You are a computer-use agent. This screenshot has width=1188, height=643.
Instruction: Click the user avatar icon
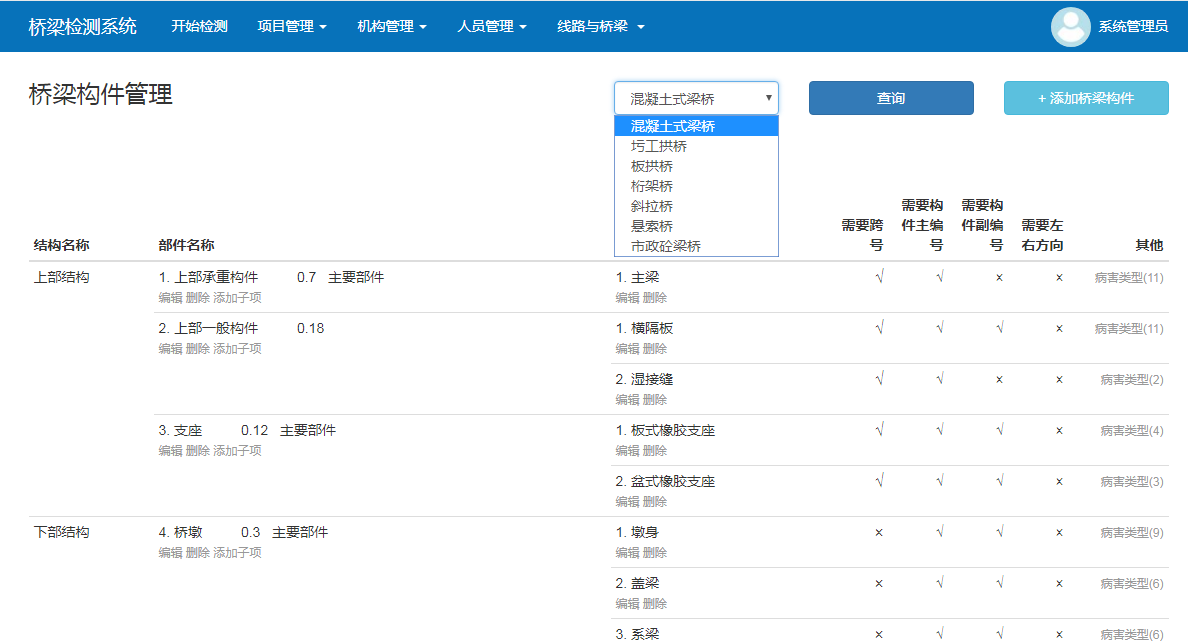(x=1070, y=27)
